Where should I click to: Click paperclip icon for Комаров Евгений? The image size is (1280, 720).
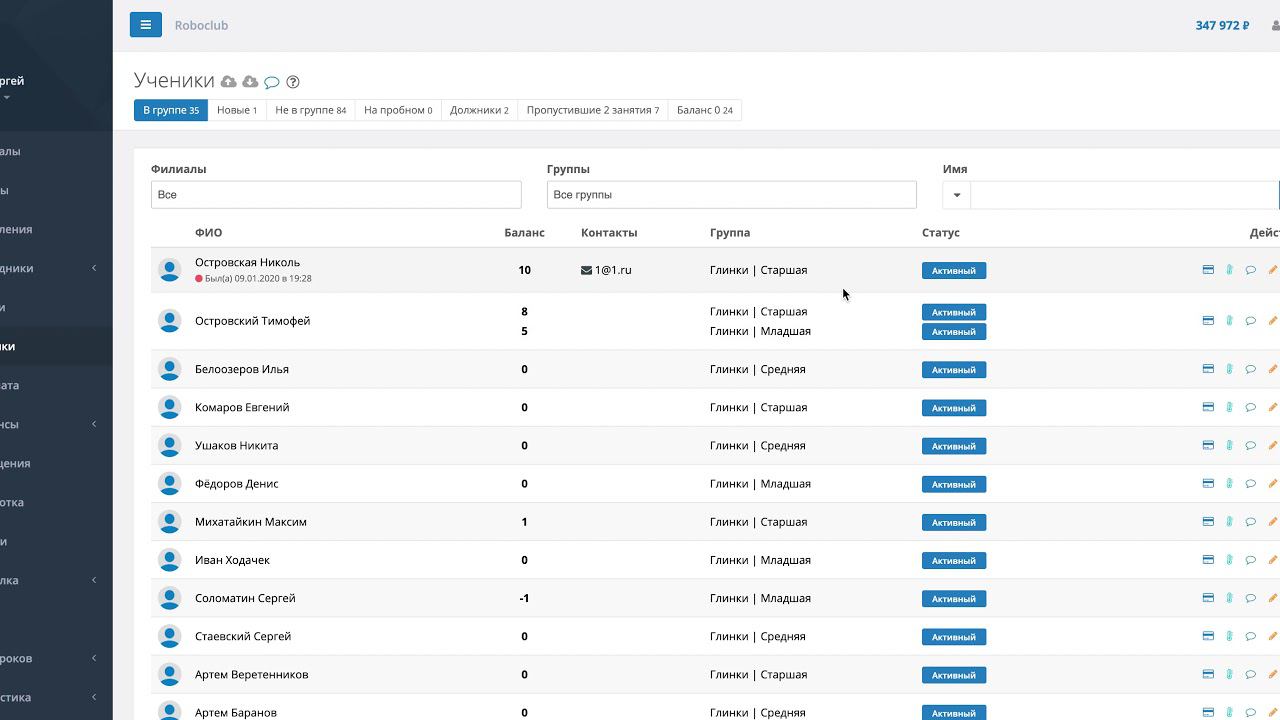pyautogui.click(x=1229, y=407)
